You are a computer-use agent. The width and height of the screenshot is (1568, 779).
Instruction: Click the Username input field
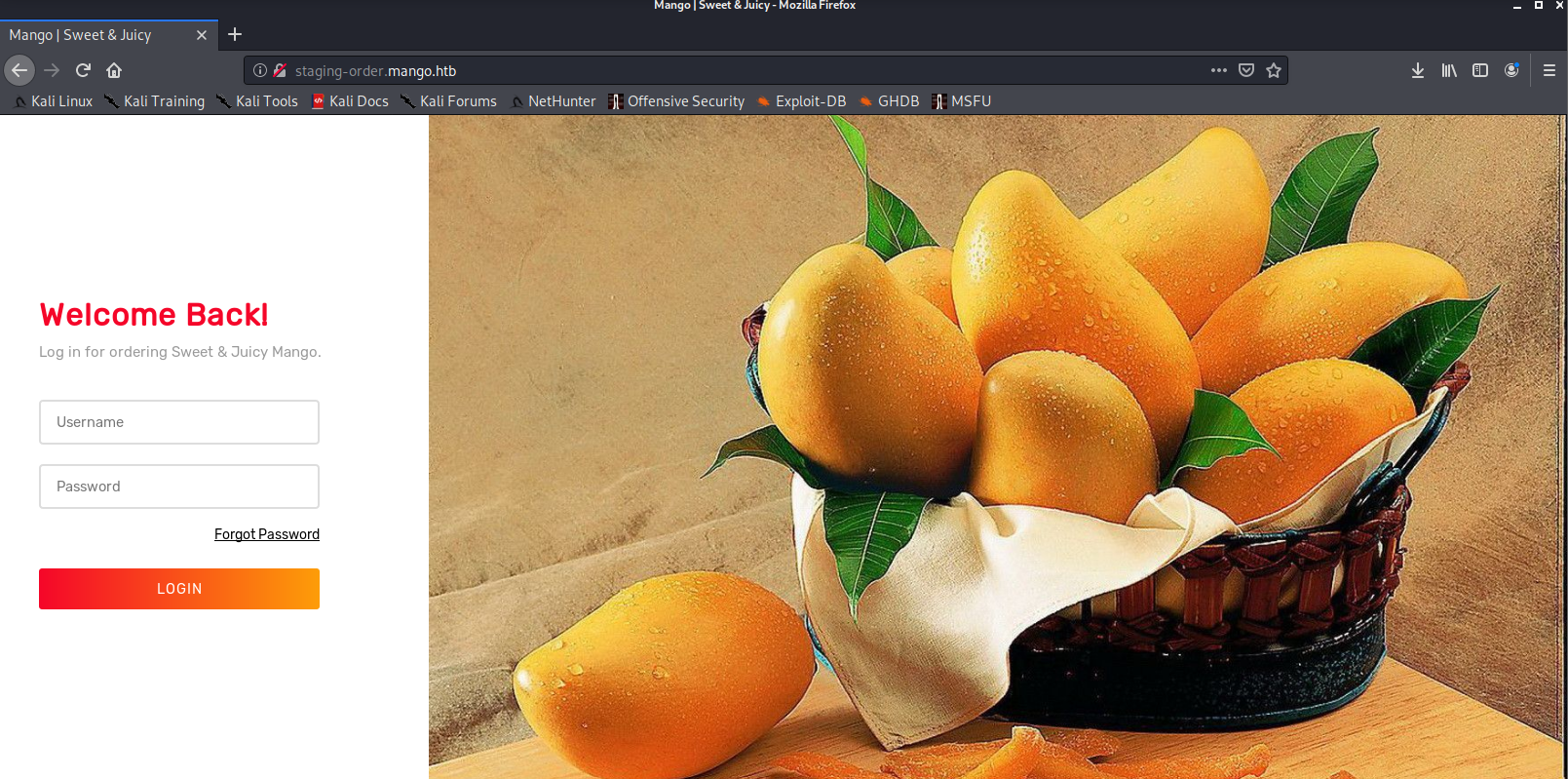coord(179,422)
